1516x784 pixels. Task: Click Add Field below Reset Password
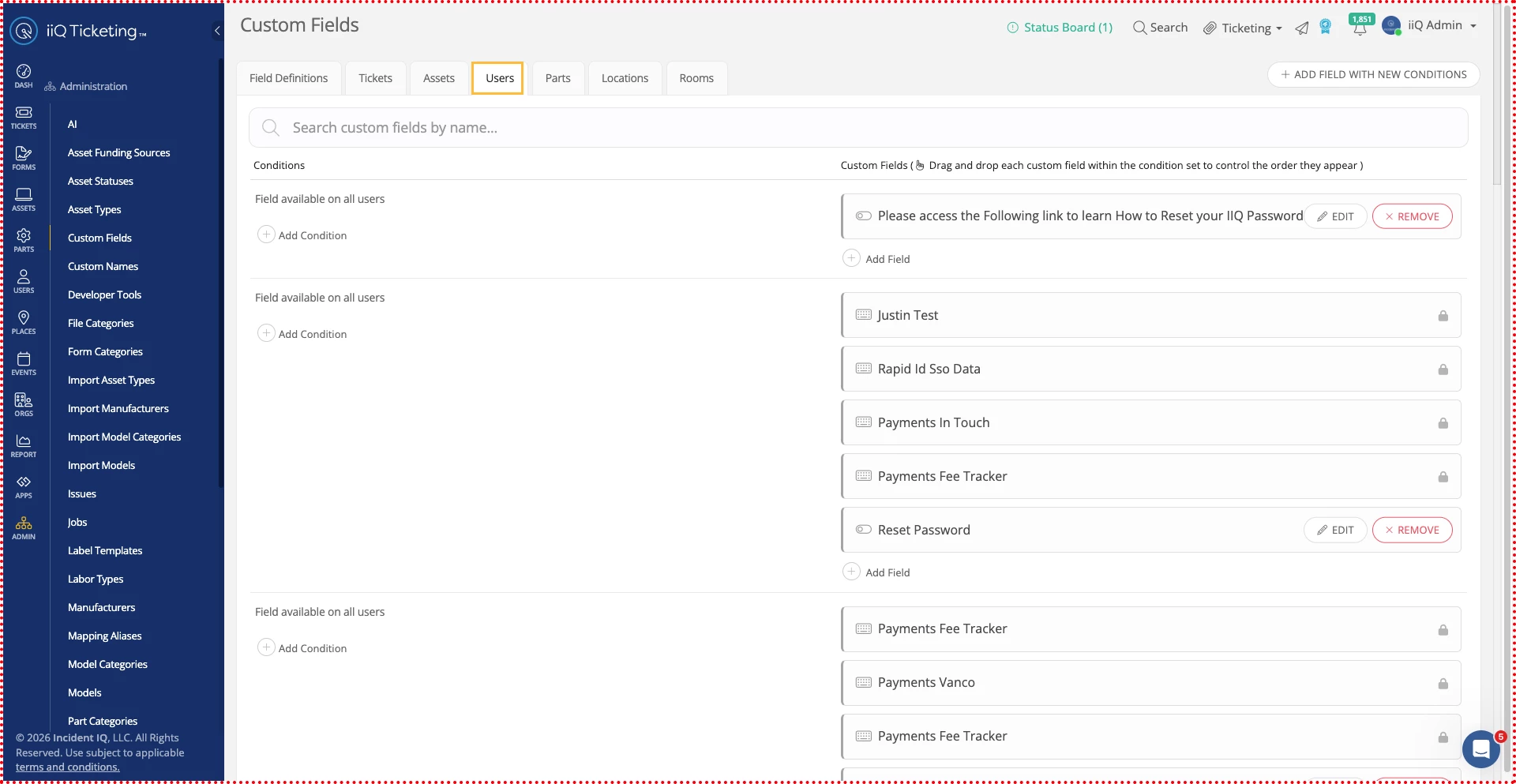pyautogui.click(x=876, y=572)
